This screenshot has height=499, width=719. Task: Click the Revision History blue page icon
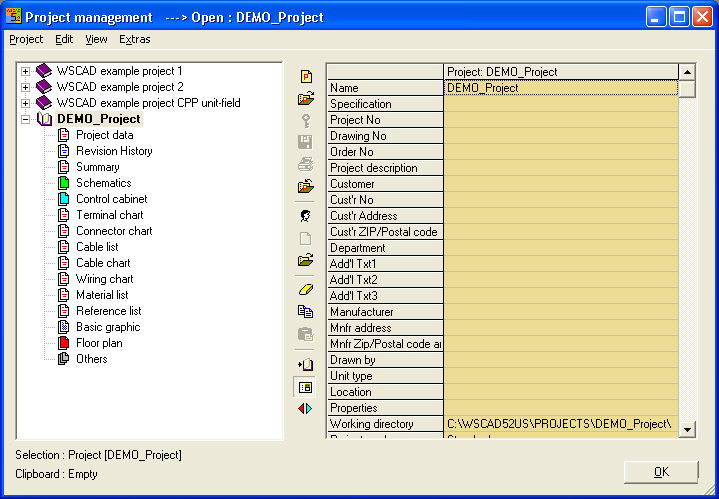coord(64,151)
